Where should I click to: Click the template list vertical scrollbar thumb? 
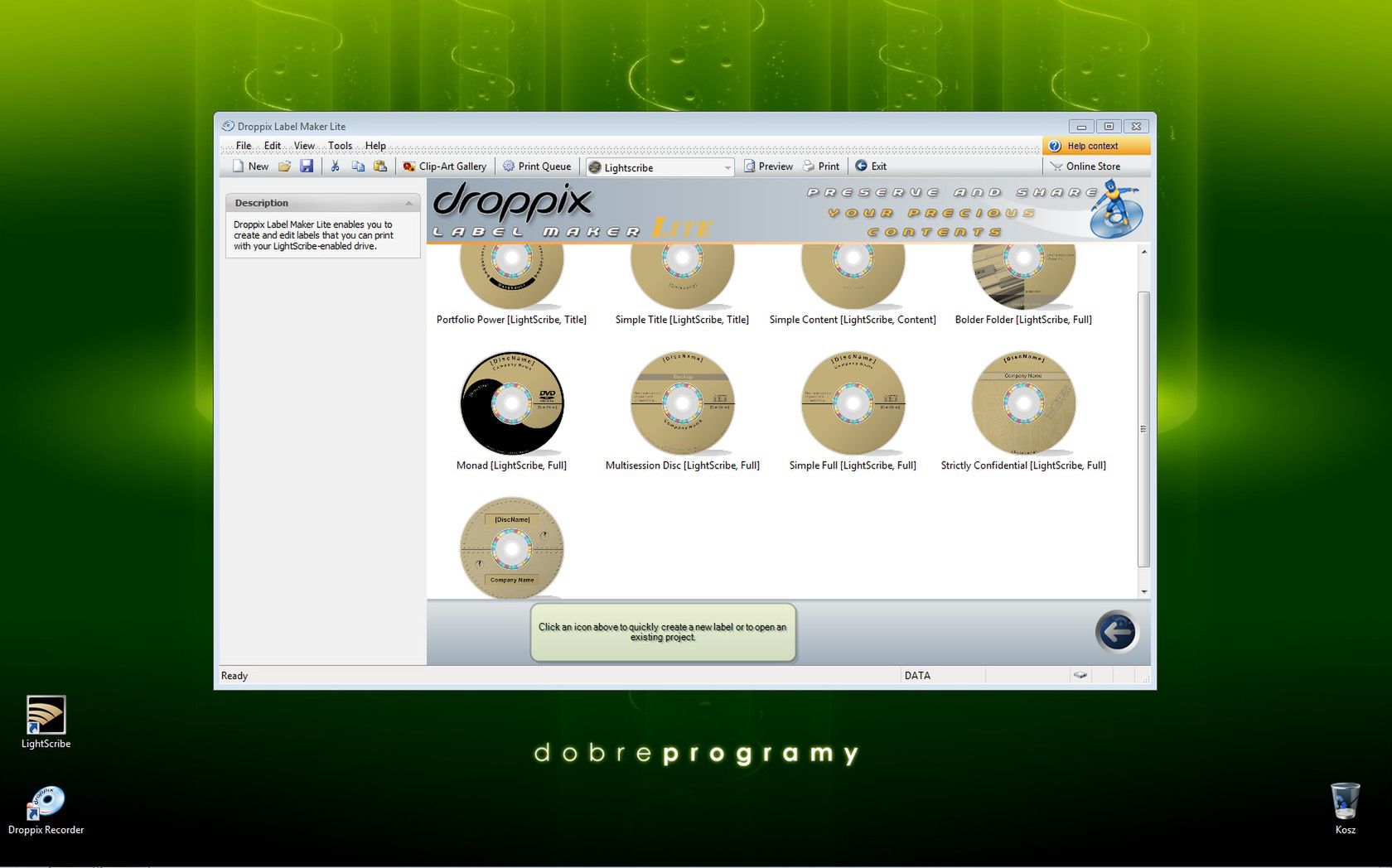tap(1144, 429)
